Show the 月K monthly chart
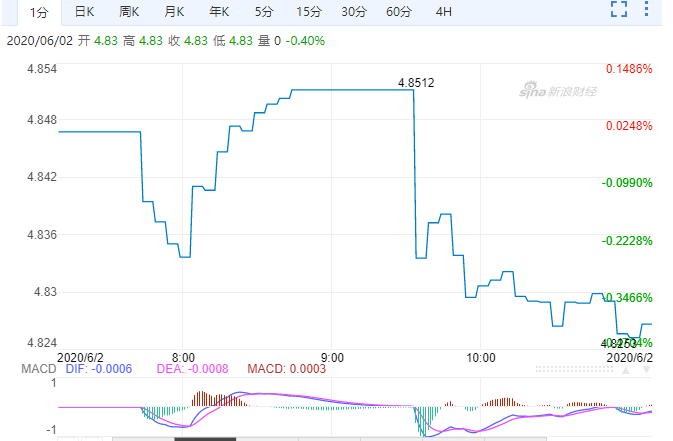Image resolution: width=673 pixels, height=441 pixels. [x=174, y=12]
